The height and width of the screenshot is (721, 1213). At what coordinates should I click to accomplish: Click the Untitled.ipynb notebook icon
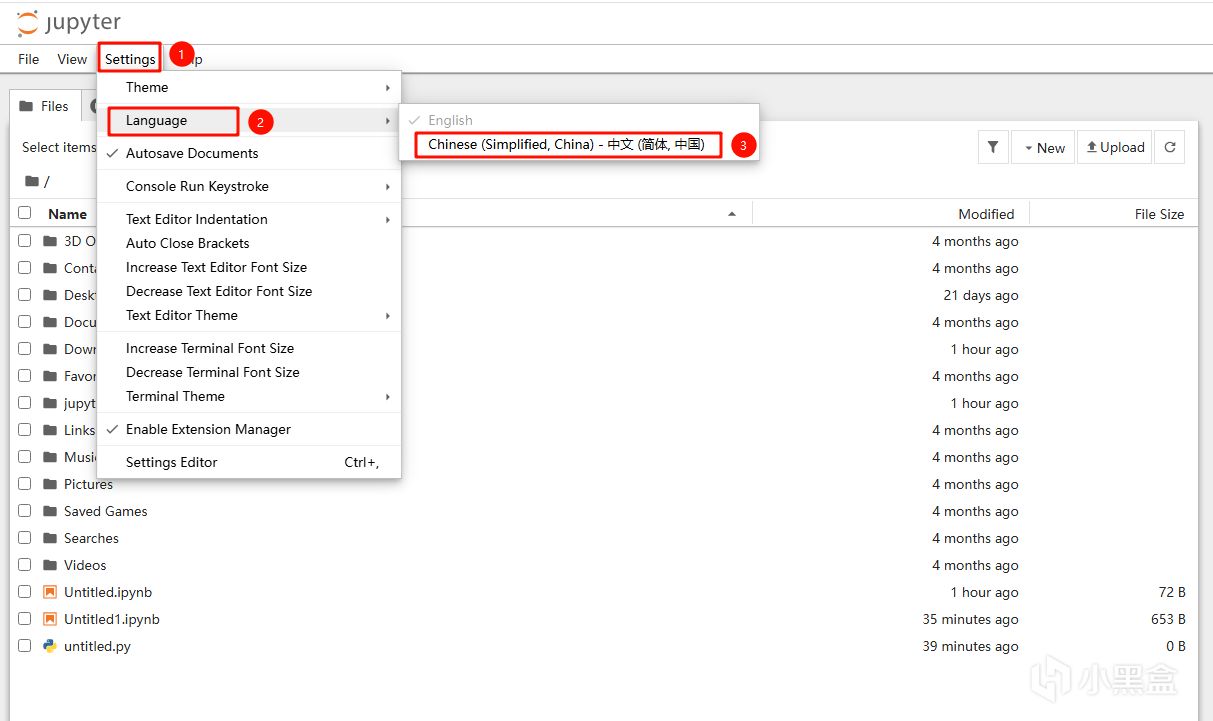50,592
